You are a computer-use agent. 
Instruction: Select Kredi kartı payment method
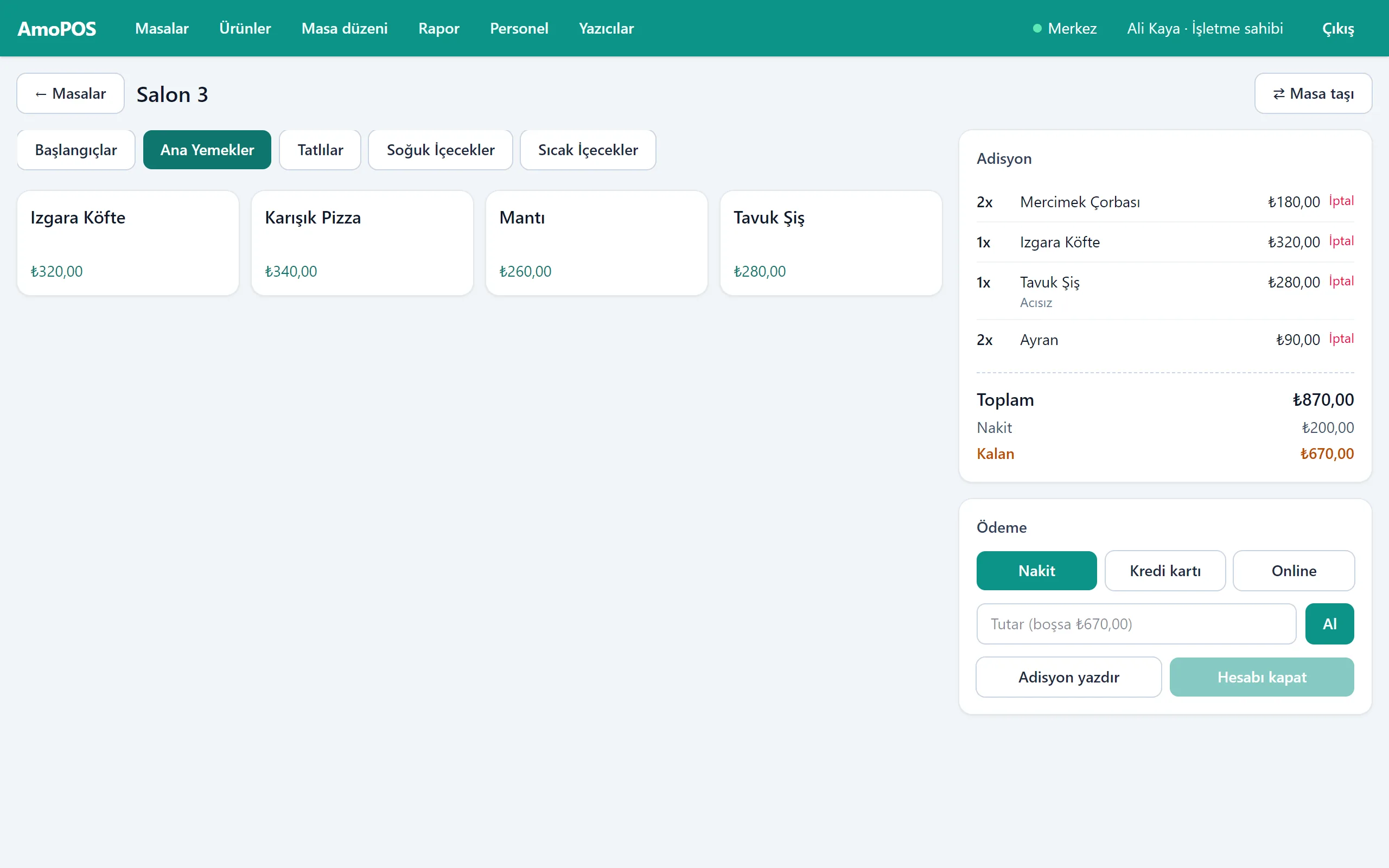click(x=1165, y=571)
